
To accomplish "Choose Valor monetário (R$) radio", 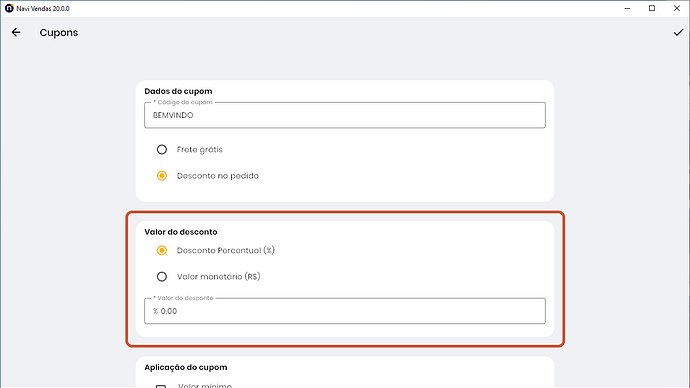I will [x=162, y=277].
